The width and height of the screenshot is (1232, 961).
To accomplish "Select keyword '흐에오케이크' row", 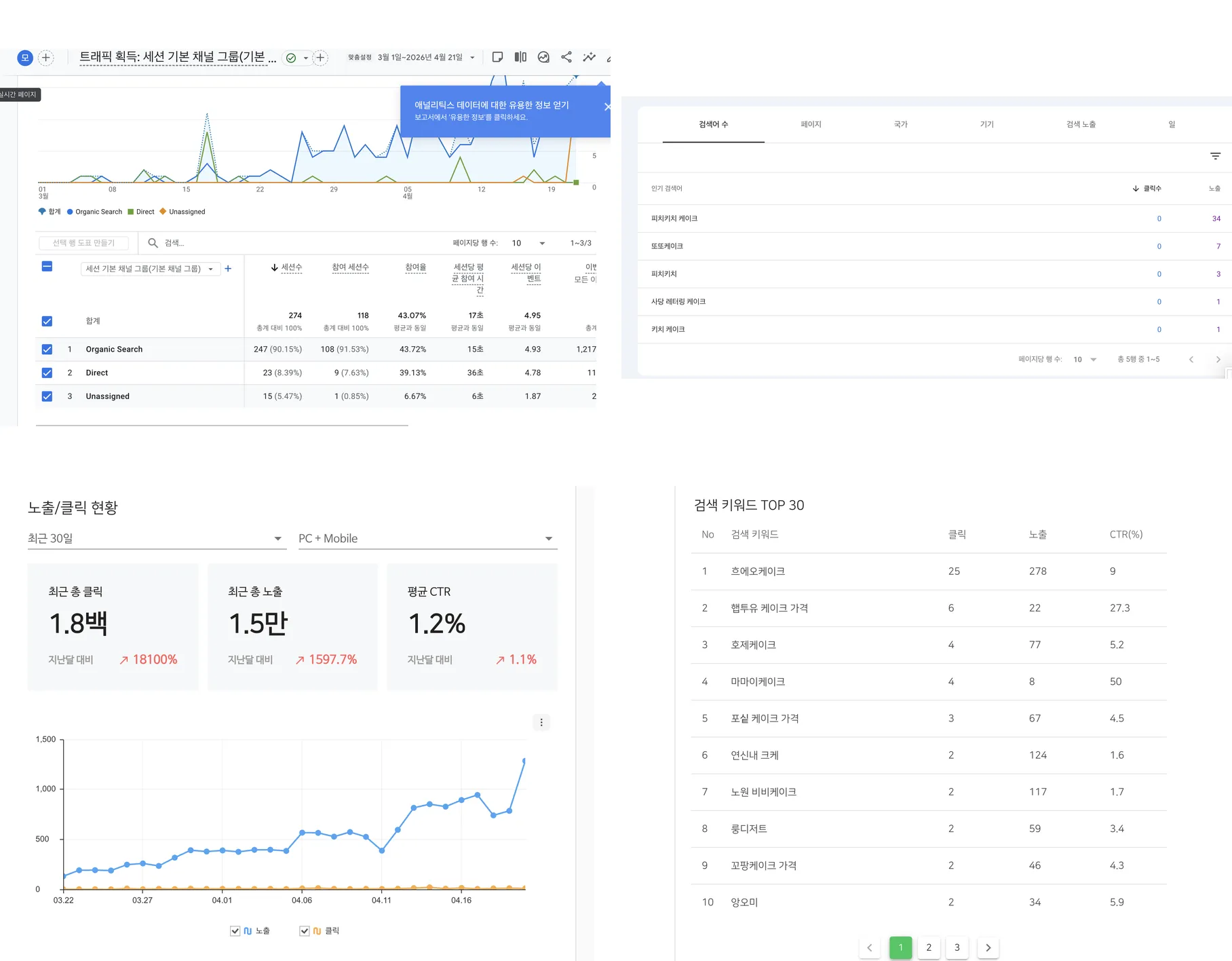I will coord(929,571).
